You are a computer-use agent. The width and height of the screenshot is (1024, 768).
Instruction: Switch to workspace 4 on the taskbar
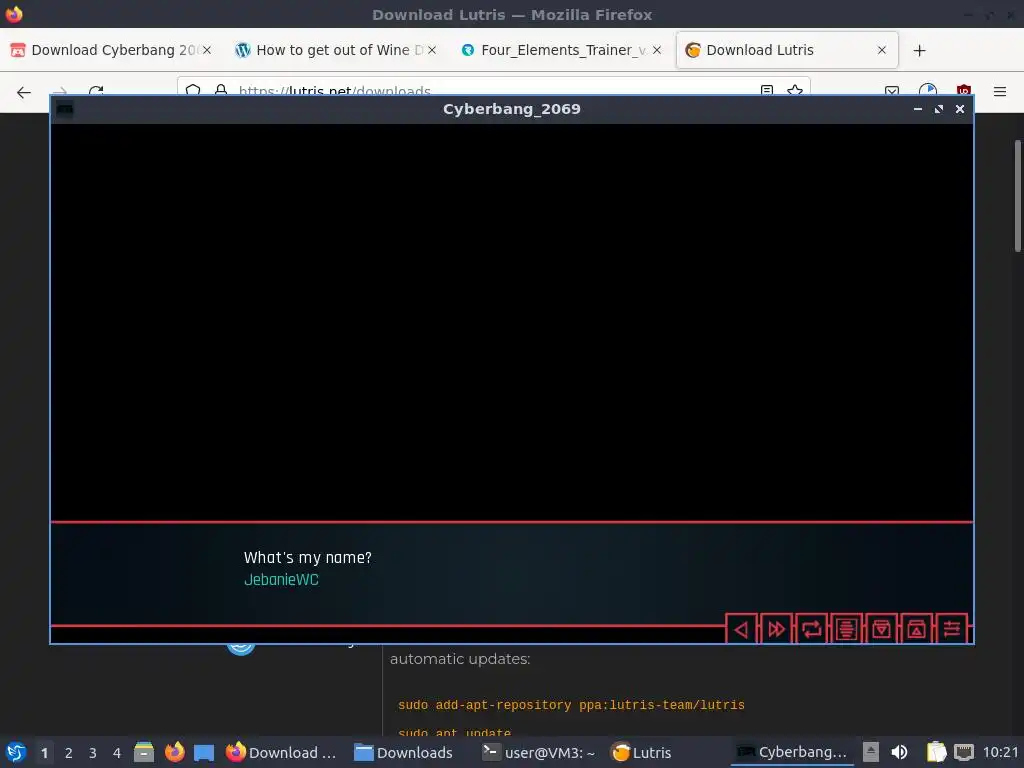coord(117,753)
